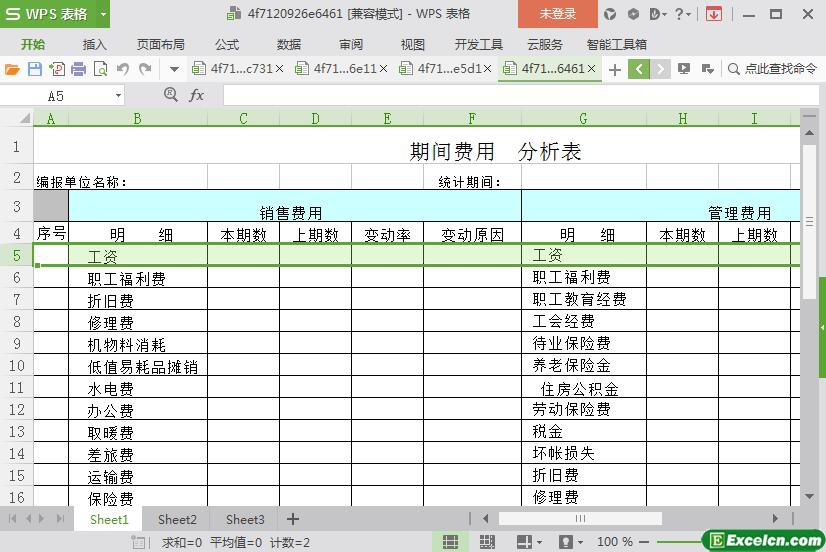The width and height of the screenshot is (826, 552).
Task: Click the 100 % zoom level
Action: click(615, 541)
